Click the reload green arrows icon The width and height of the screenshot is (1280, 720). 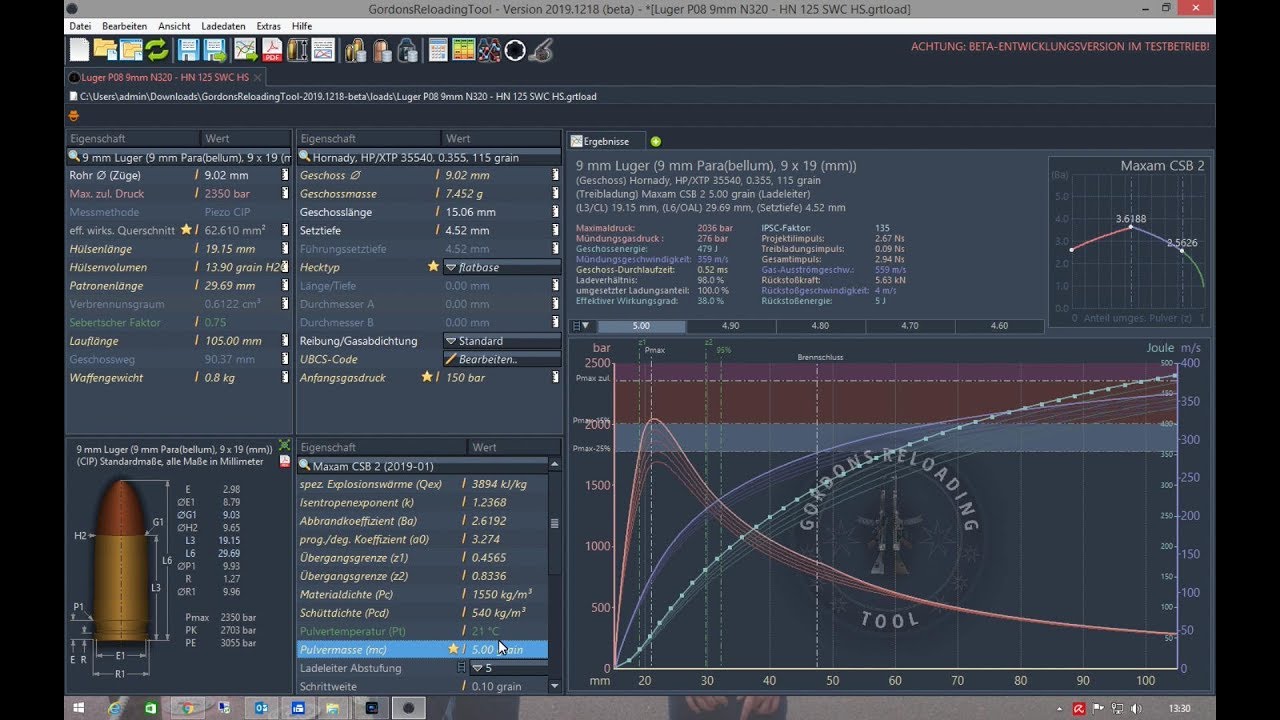pos(157,49)
